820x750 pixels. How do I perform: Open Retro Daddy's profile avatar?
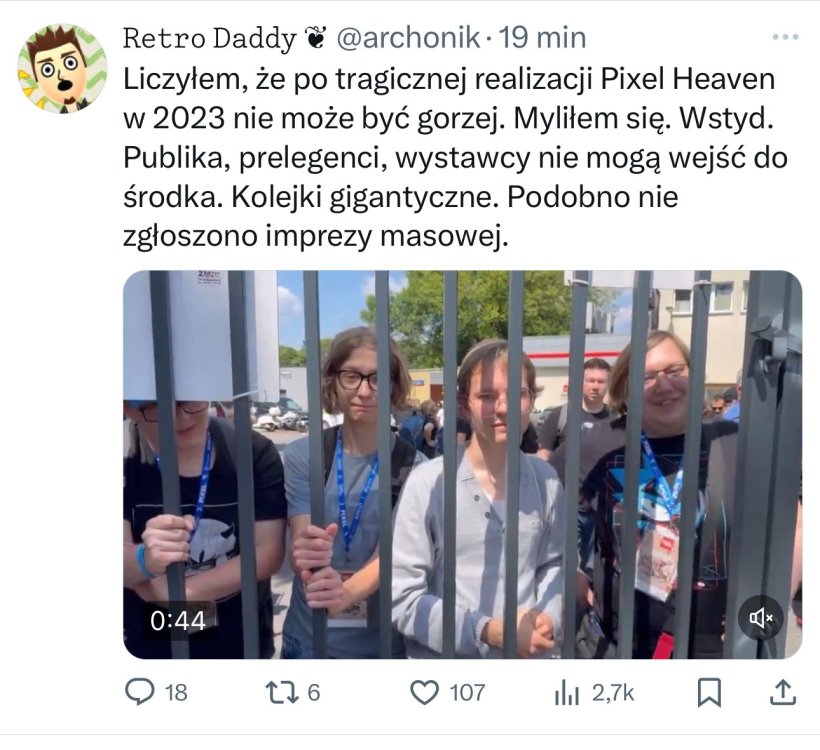point(62,68)
